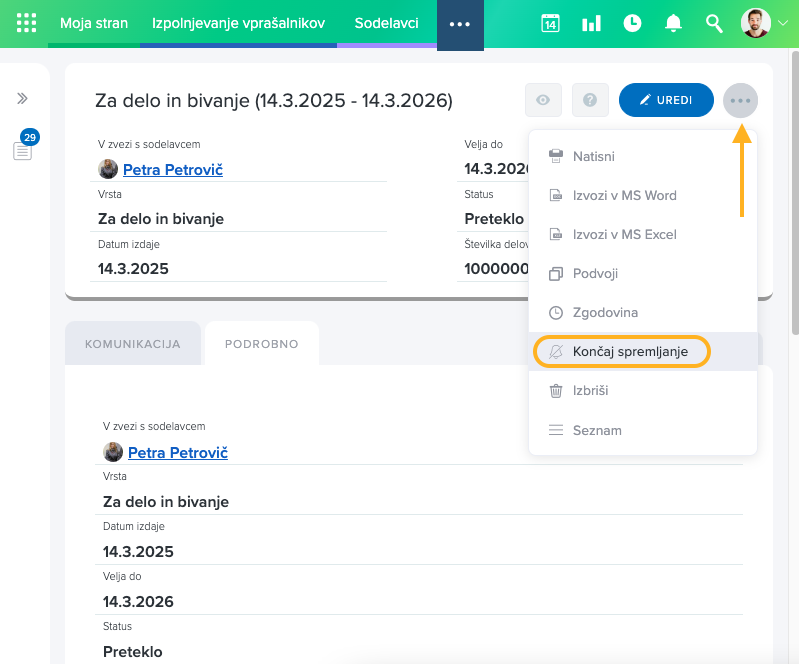Screen dimensions: 799x664
Task: Select Končaj spremljanje from the menu
Action: tap(630, 352)
